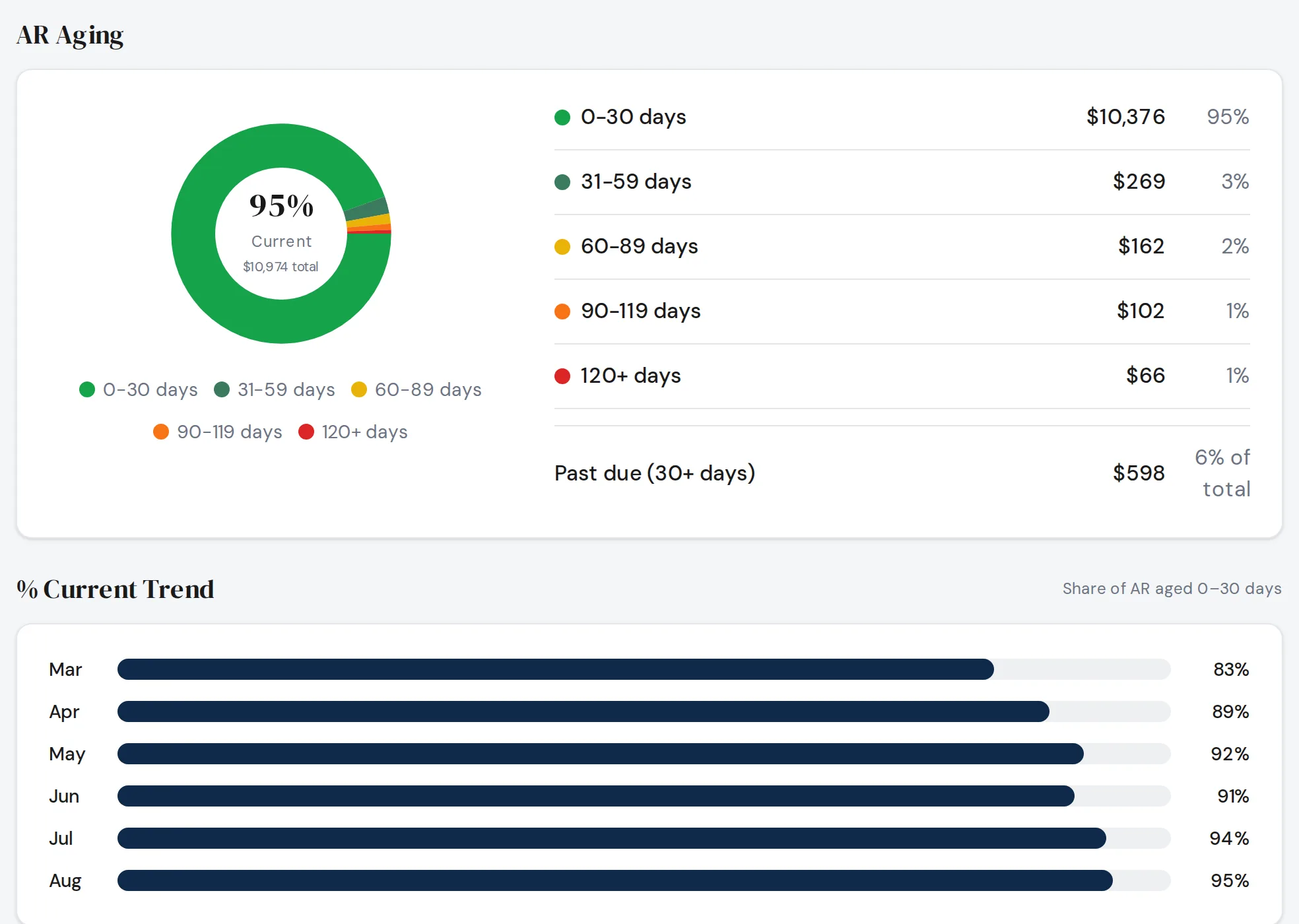
Task: Click the AR Aging heading
Action: [70, 36]
